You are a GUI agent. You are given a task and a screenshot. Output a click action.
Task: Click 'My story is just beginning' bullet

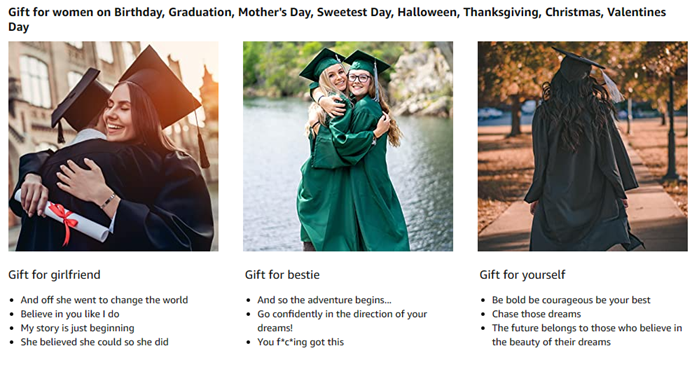tap(78, 328)
